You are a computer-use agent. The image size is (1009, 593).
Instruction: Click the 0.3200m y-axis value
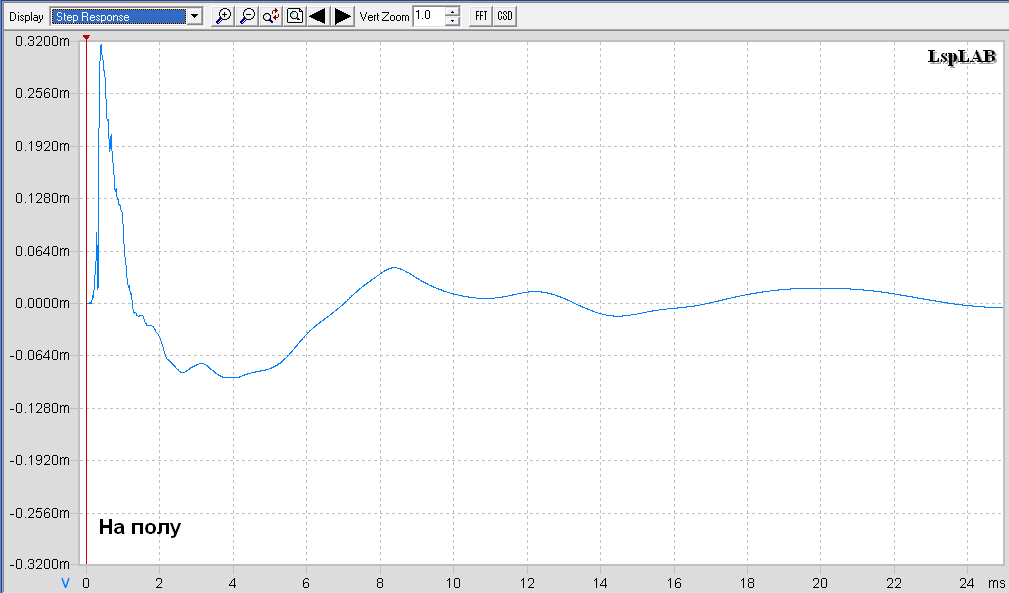[42, 41]
